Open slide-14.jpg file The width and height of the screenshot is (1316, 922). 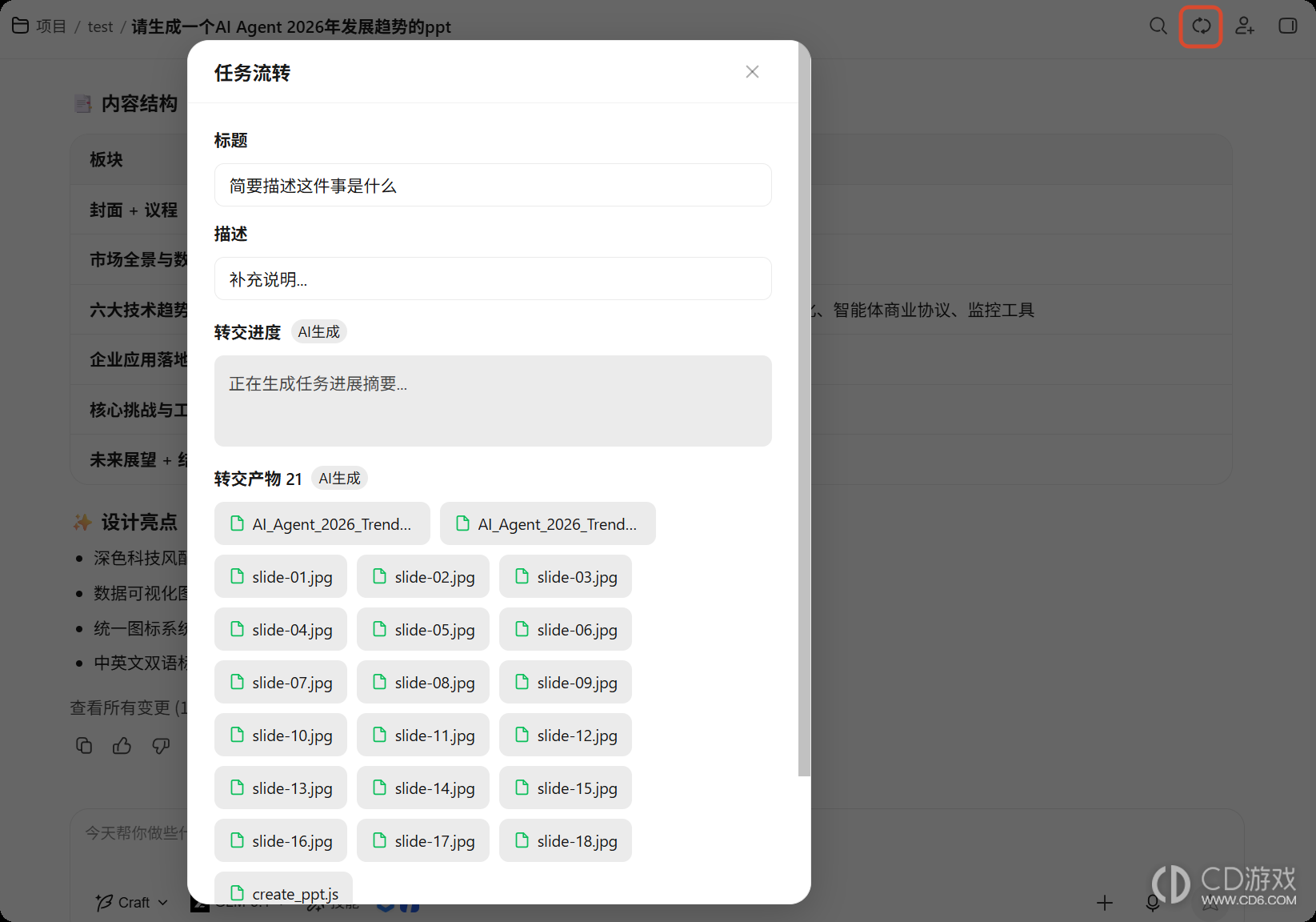pyautogui.click(x=423, y=788)
